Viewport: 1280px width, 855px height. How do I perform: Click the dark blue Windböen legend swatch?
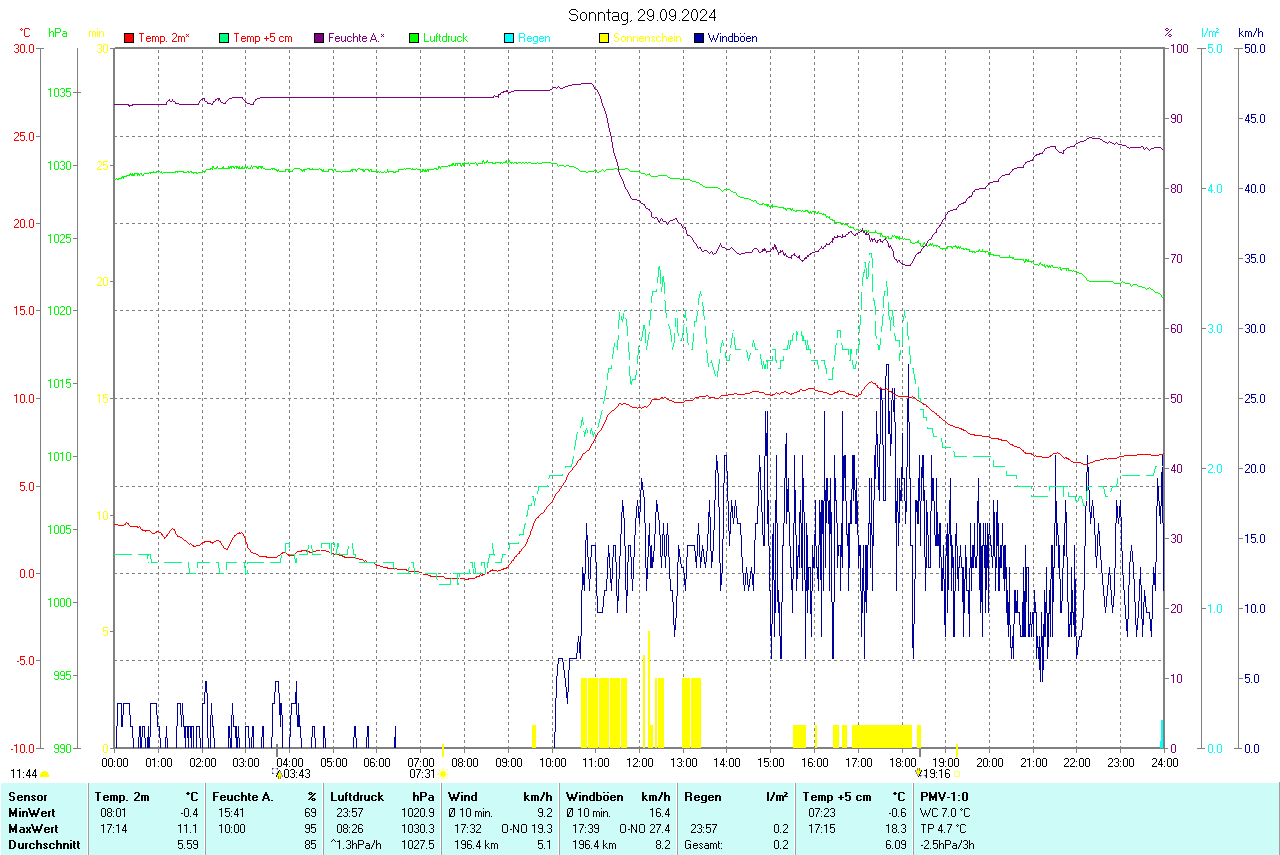click(699, 38)
